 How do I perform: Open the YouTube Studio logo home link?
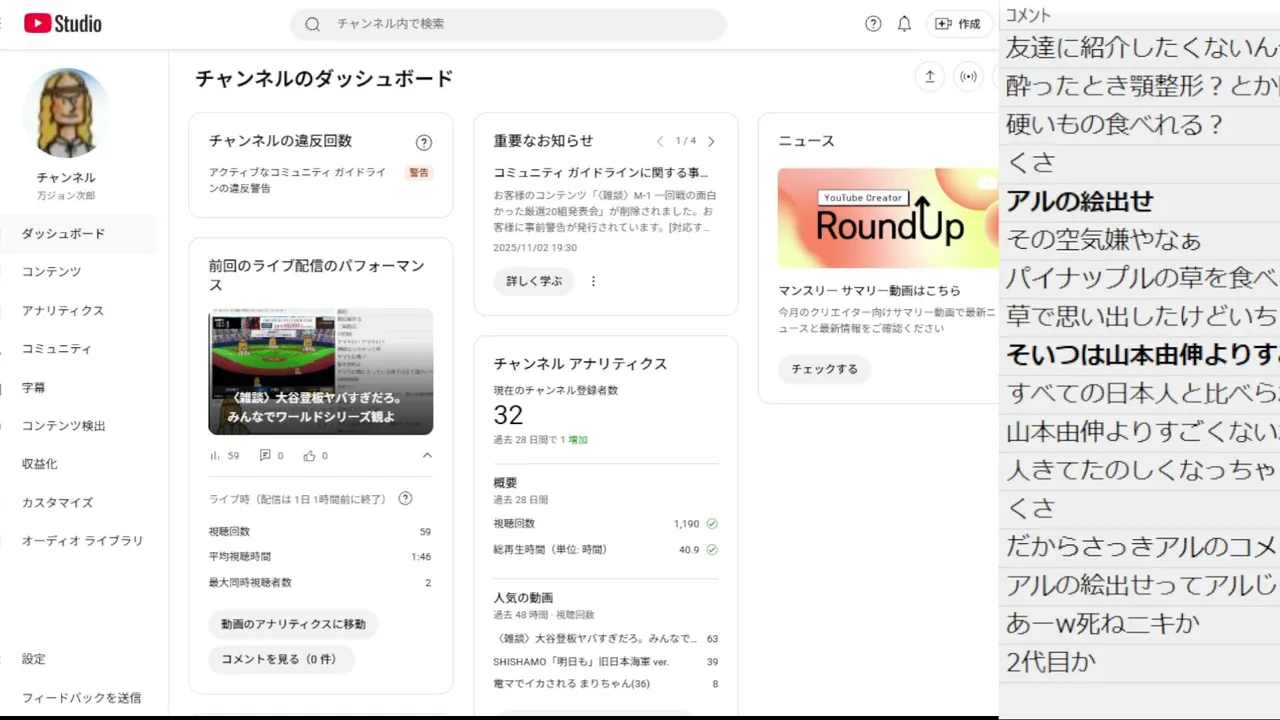[x=63, y=23]
